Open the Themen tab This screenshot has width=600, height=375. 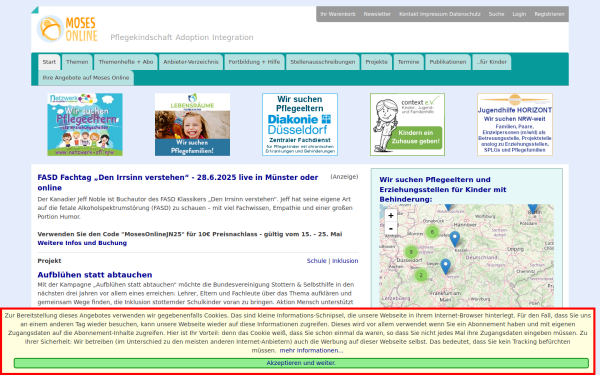[77, 62]
